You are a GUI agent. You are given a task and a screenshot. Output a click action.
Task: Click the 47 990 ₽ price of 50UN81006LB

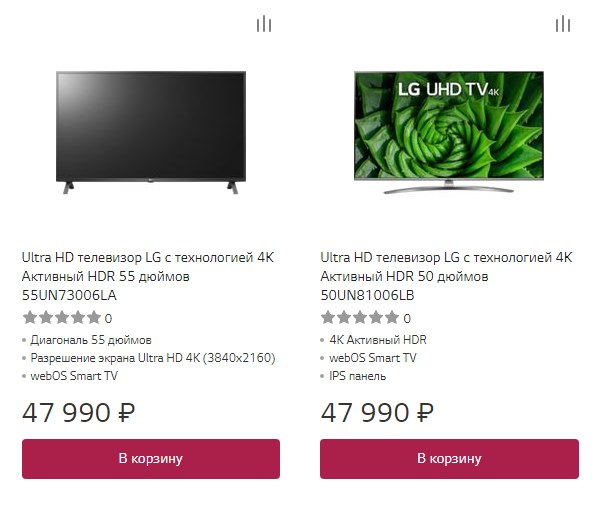point(377,412)
